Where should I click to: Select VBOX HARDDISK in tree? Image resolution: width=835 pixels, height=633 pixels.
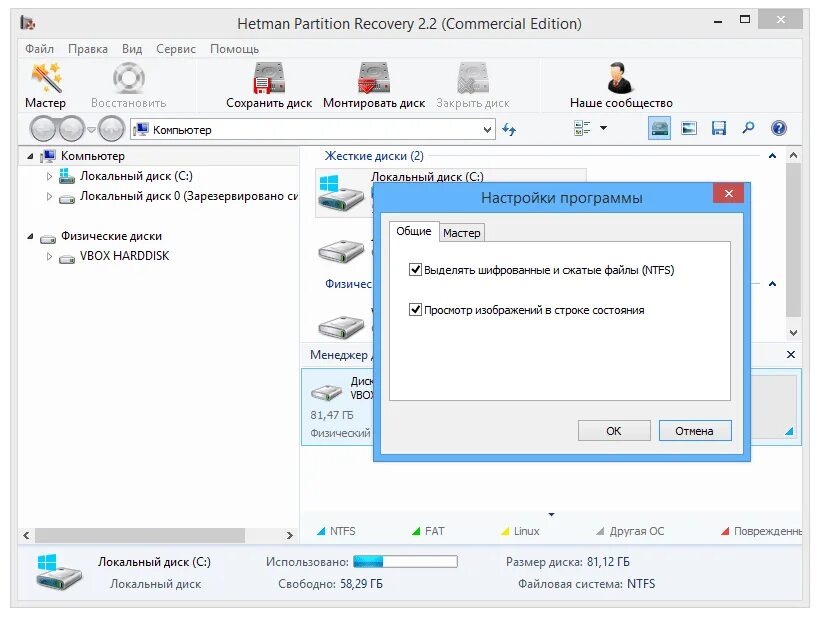pos(125,256)
